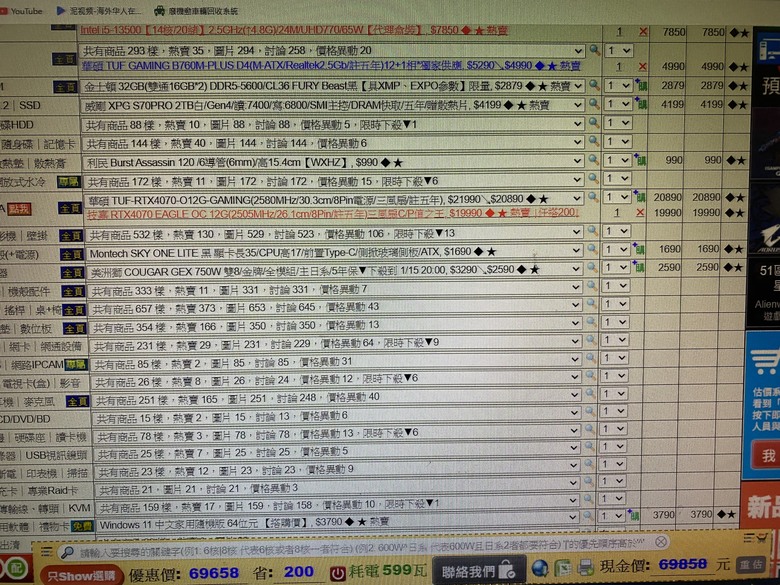Open quantity dropdown on the Kingston RAM row
This screenshot has width=780, height=585.
[619, 86]
